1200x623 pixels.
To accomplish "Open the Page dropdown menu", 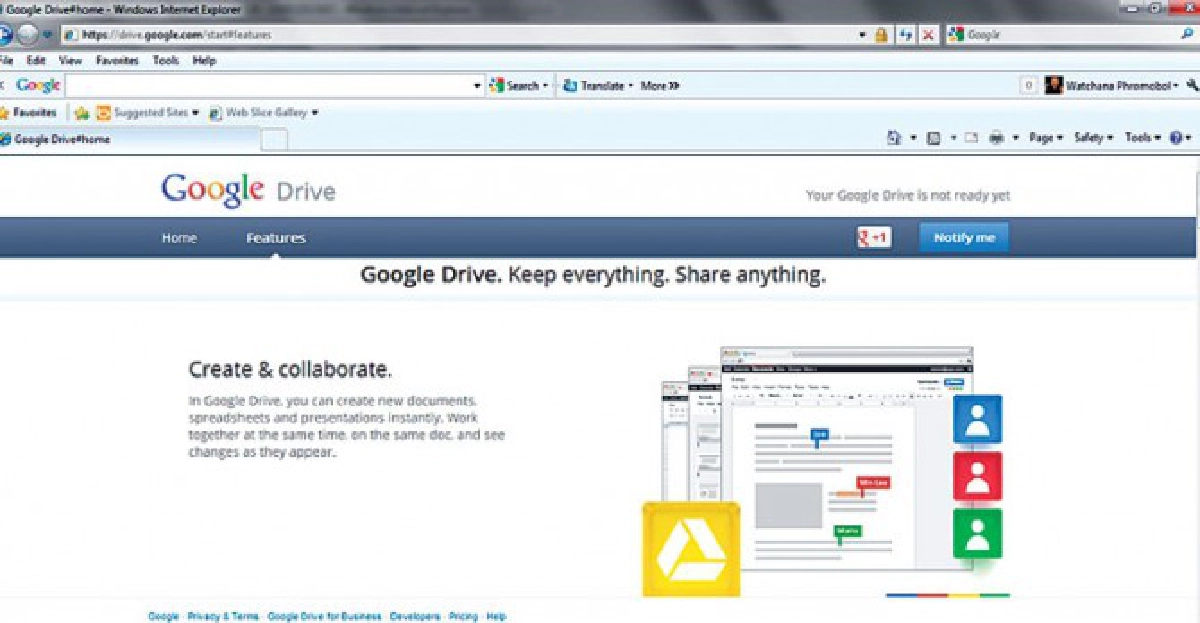I will tap(1045, 138).
